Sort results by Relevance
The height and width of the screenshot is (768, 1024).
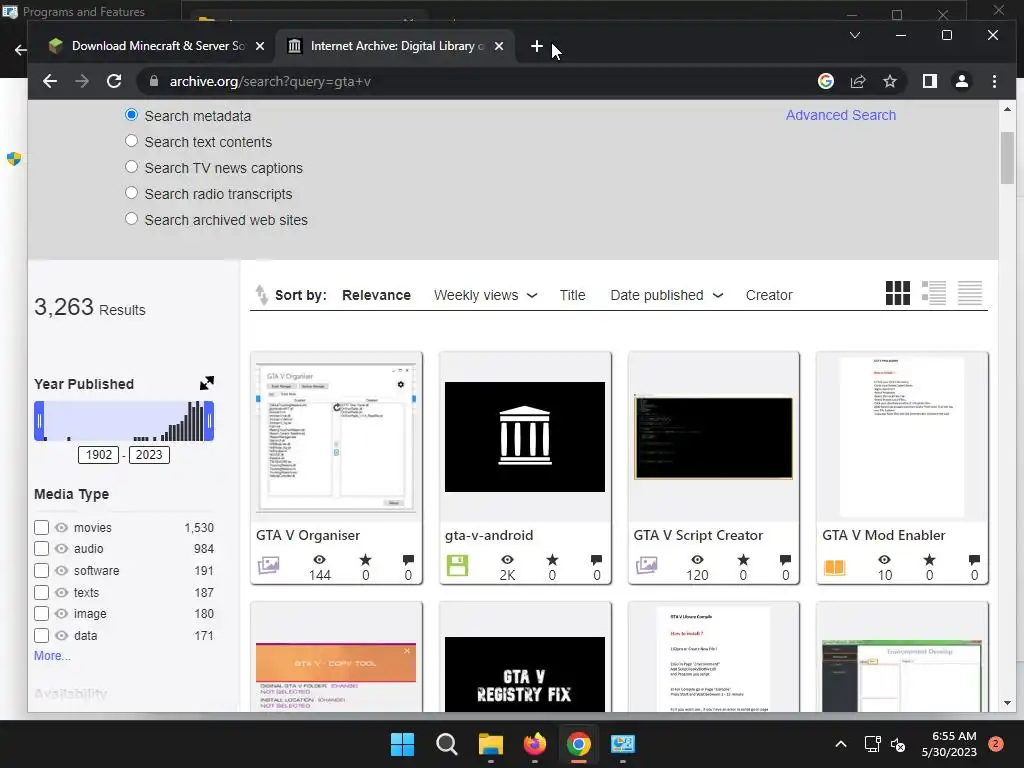(x=376, y=295)
